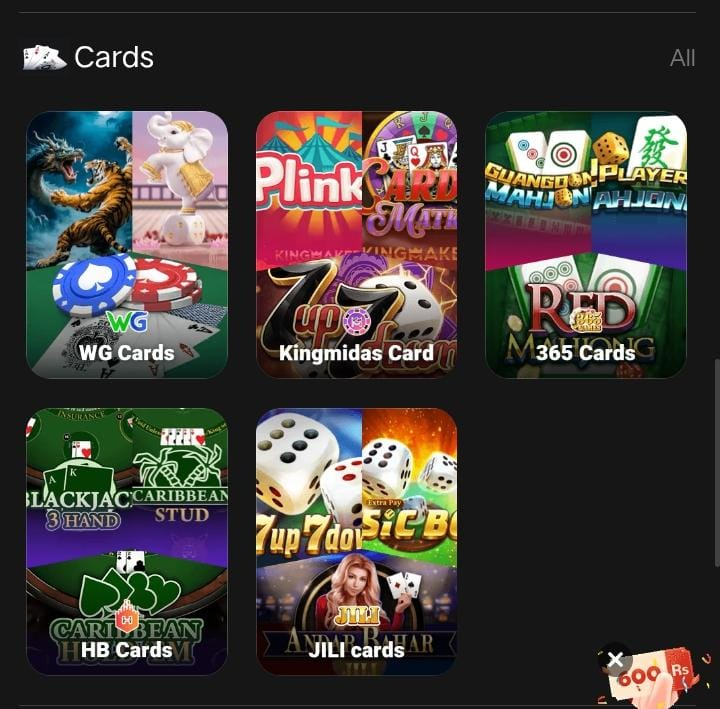Select the Cards section heading
The height and width of the screenshot is (709, 720).
pos(114,57)
